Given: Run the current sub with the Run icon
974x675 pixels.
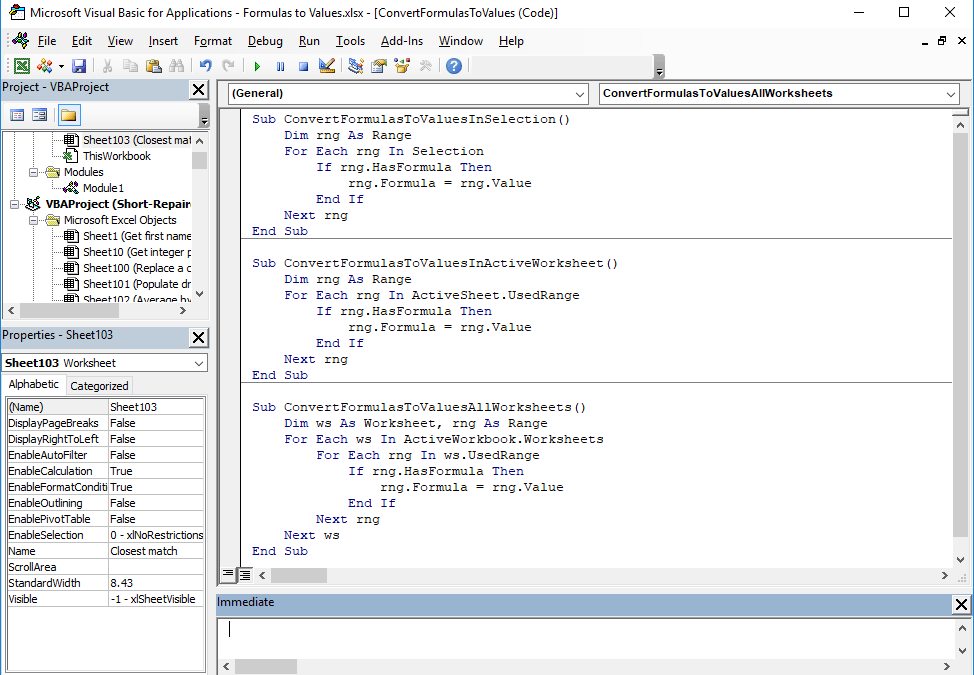Looking at the screenshot, I should pyautogui.click(x=256, y=65).
